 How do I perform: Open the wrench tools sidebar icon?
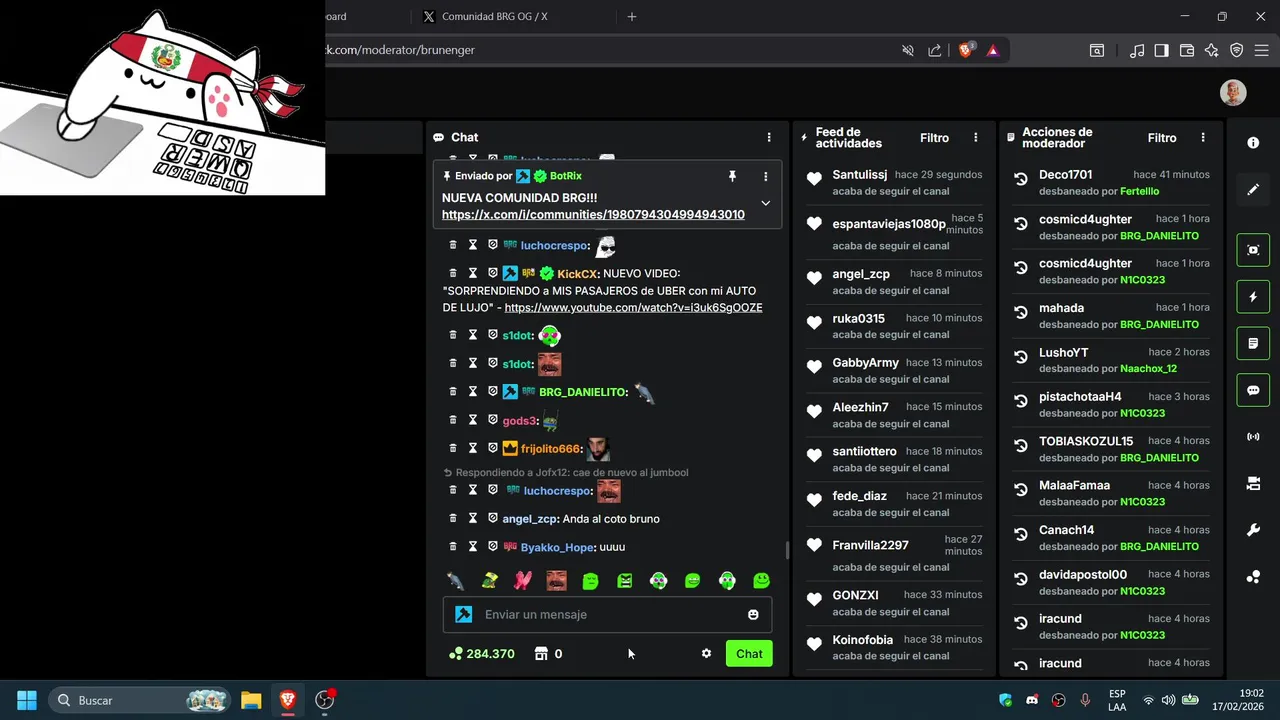(x=1253, y=530)
